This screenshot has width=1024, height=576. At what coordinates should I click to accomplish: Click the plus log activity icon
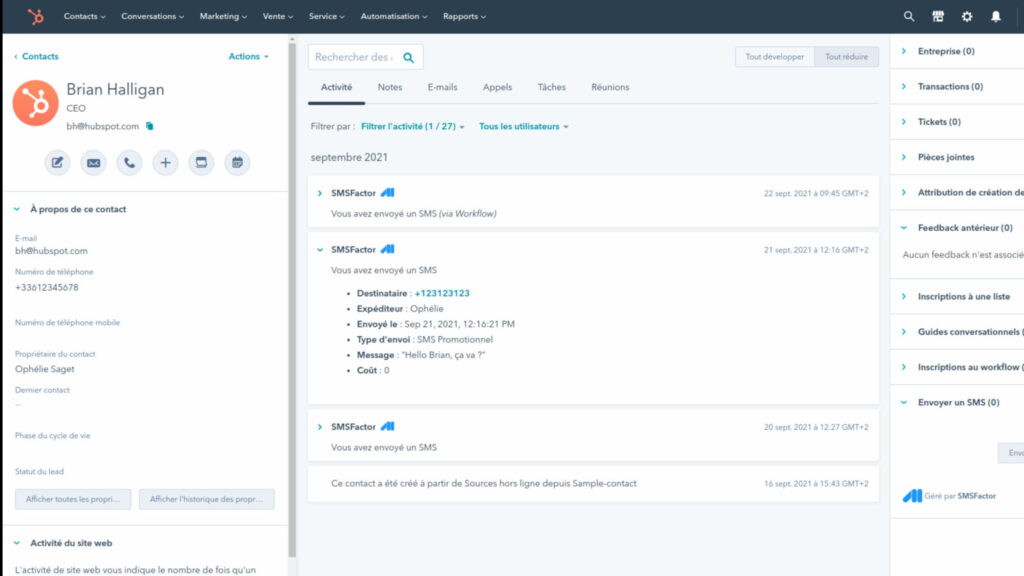165,162
